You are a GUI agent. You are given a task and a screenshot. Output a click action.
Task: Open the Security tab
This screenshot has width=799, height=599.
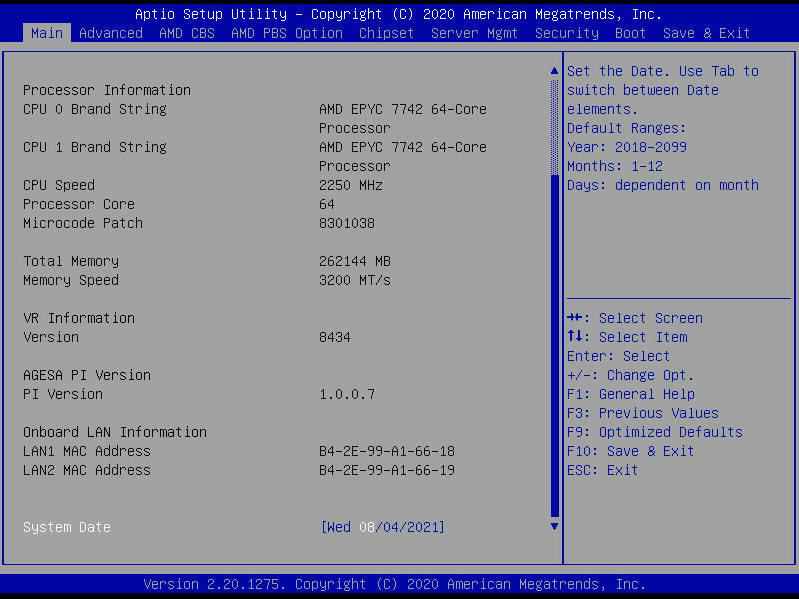[567, 33]
